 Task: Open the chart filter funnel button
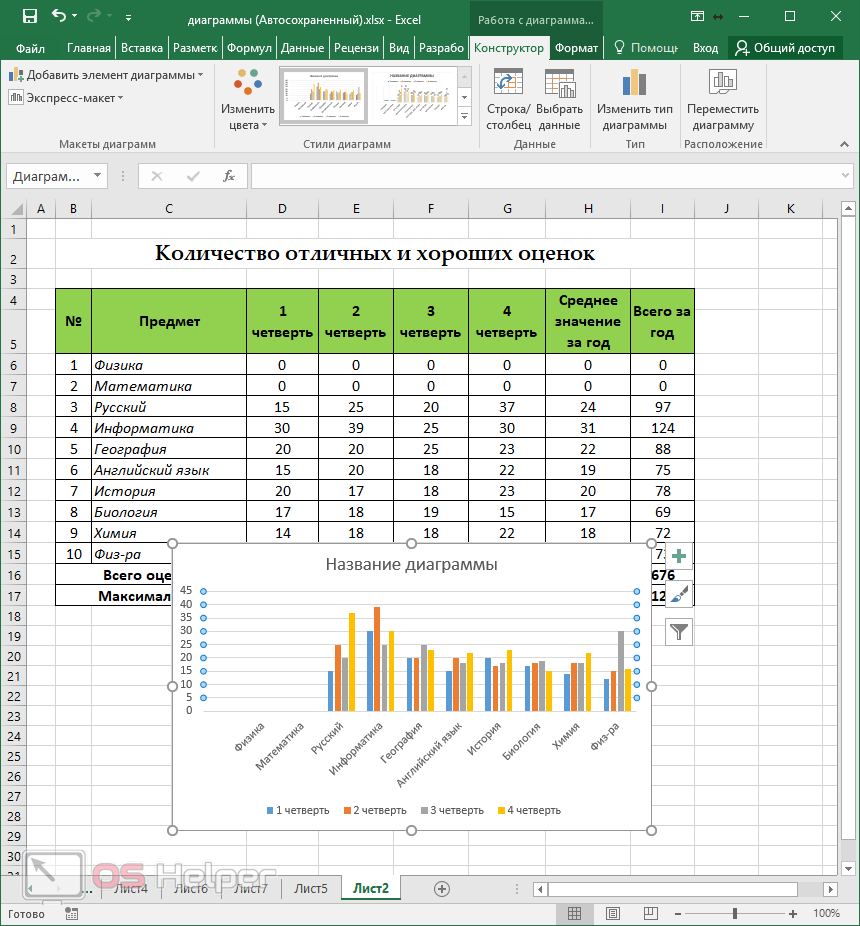click(x=679, y=631)
